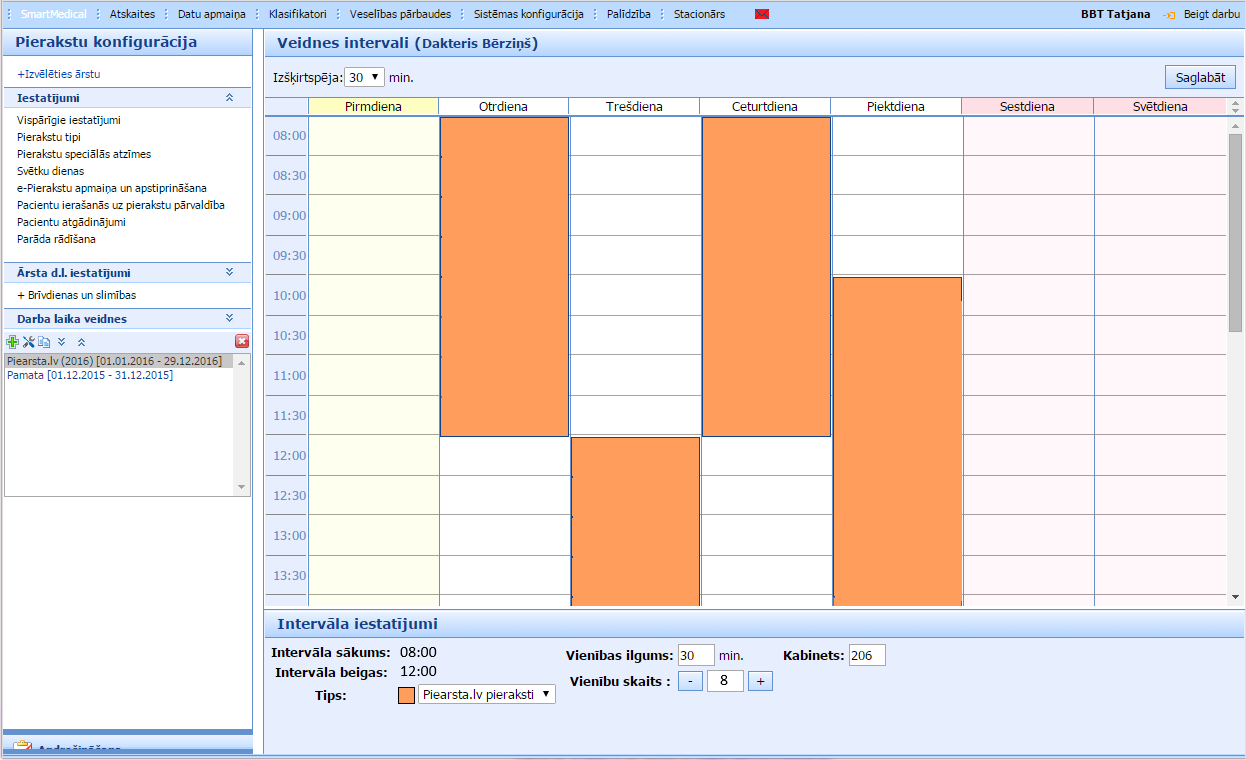Open the Izšķirtspēja minutes dropdown
Image resolution: width=1246 pixels, height=760 pixels.
[364, 77]
